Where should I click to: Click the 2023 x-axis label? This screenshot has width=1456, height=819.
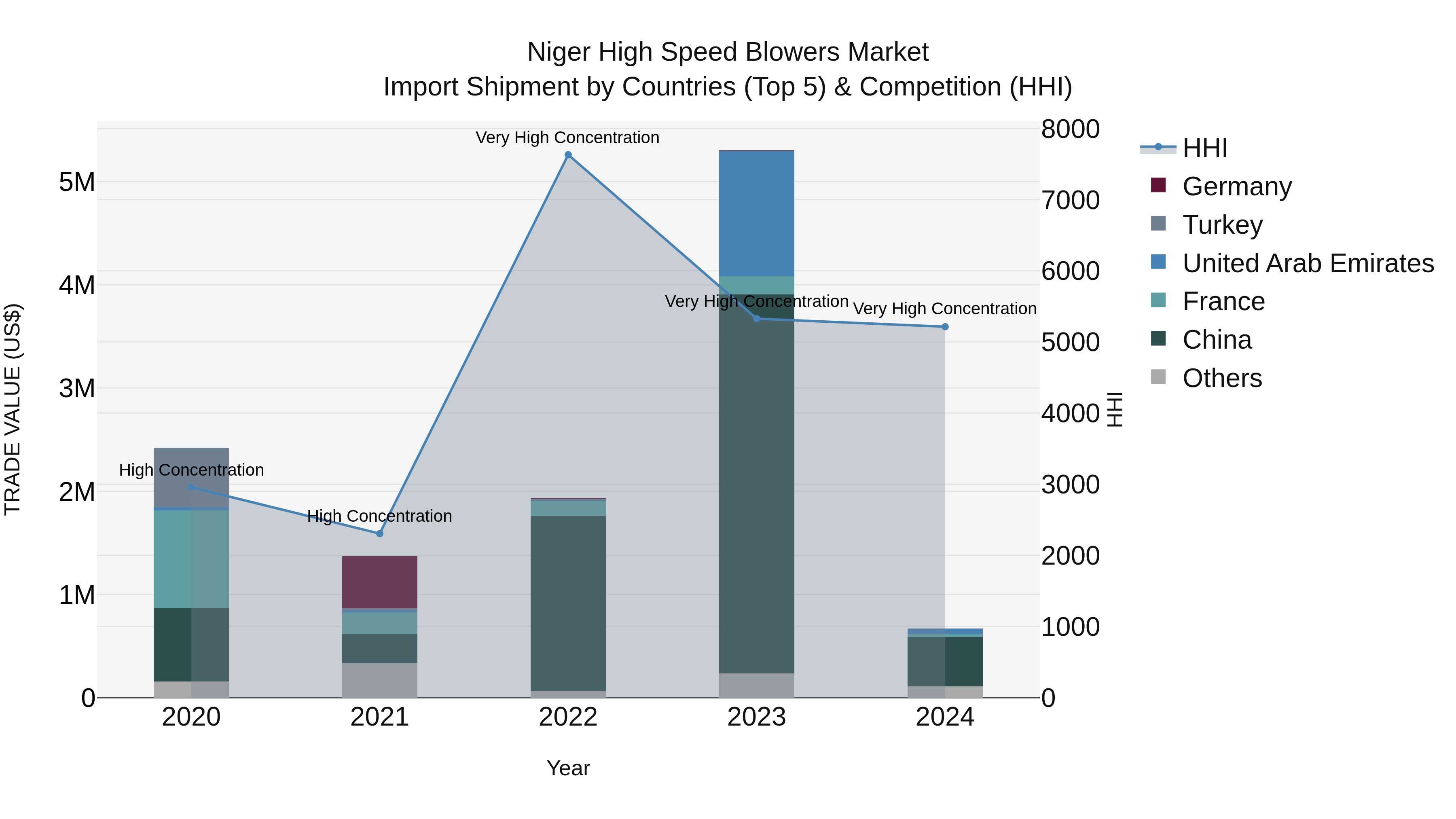(757, 717)
